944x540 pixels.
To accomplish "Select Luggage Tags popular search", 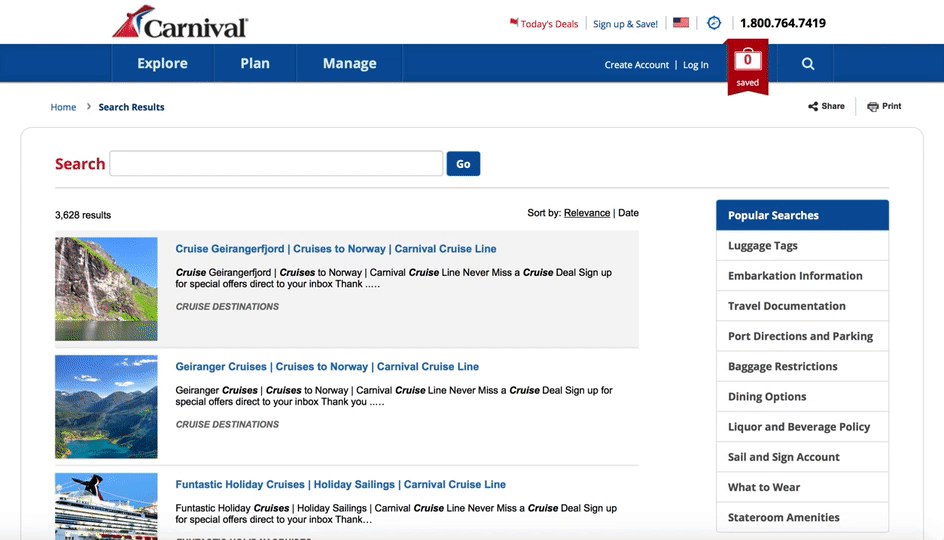I will pos(763,246).
